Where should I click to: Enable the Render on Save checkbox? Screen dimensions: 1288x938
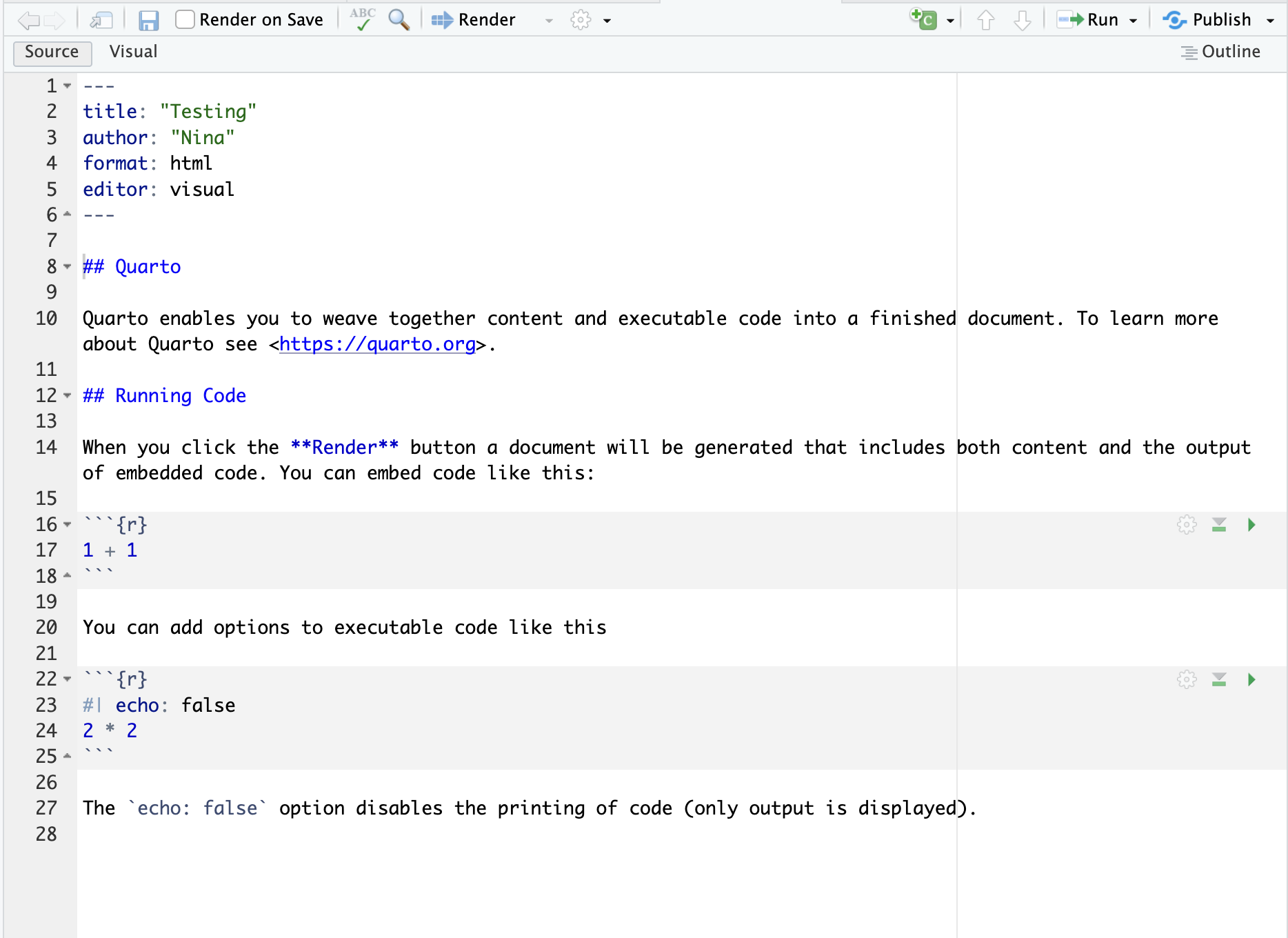pyautogui.click(x=185, y=19)
